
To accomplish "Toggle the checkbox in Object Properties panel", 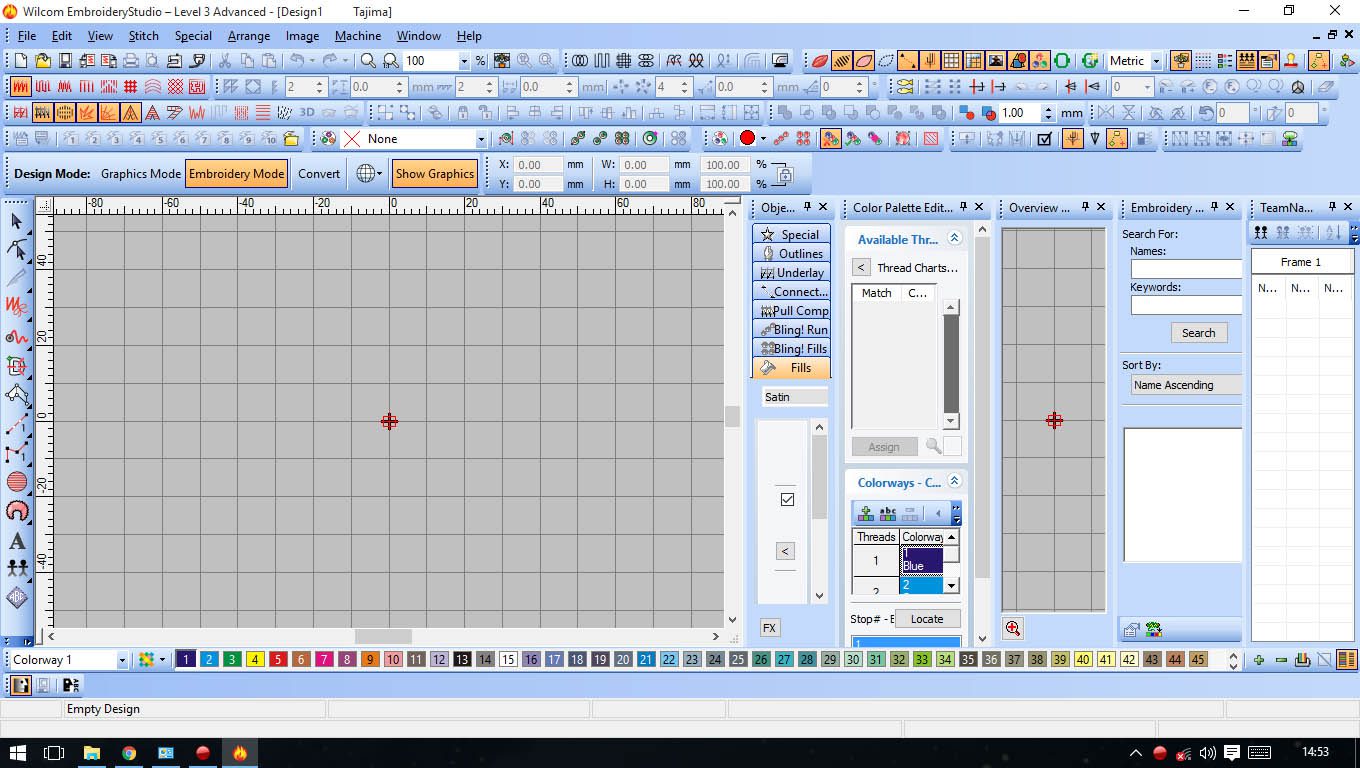I will coord(787,499).
